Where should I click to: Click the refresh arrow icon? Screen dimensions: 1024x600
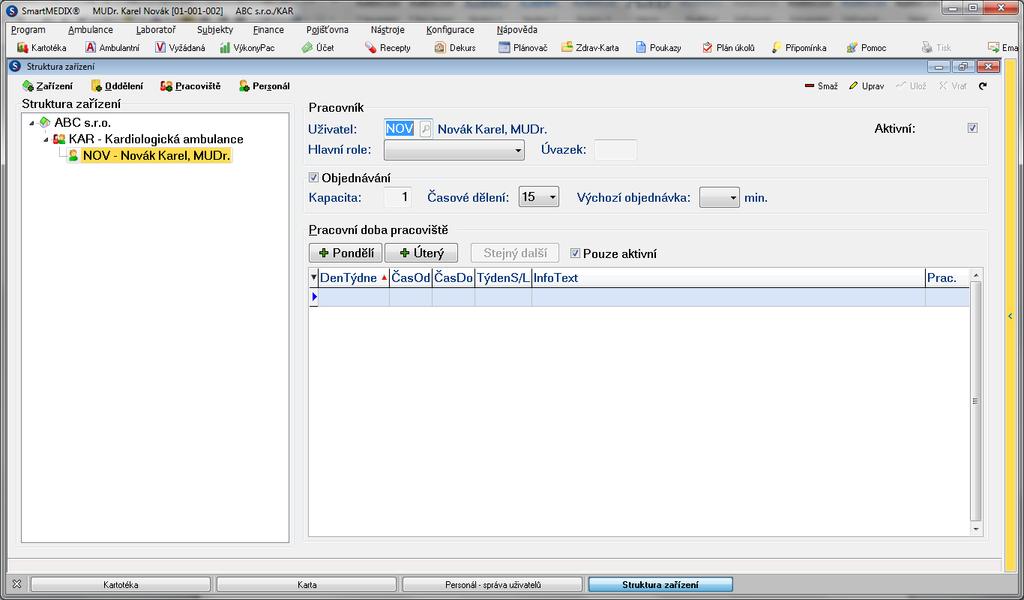(983, 86)
